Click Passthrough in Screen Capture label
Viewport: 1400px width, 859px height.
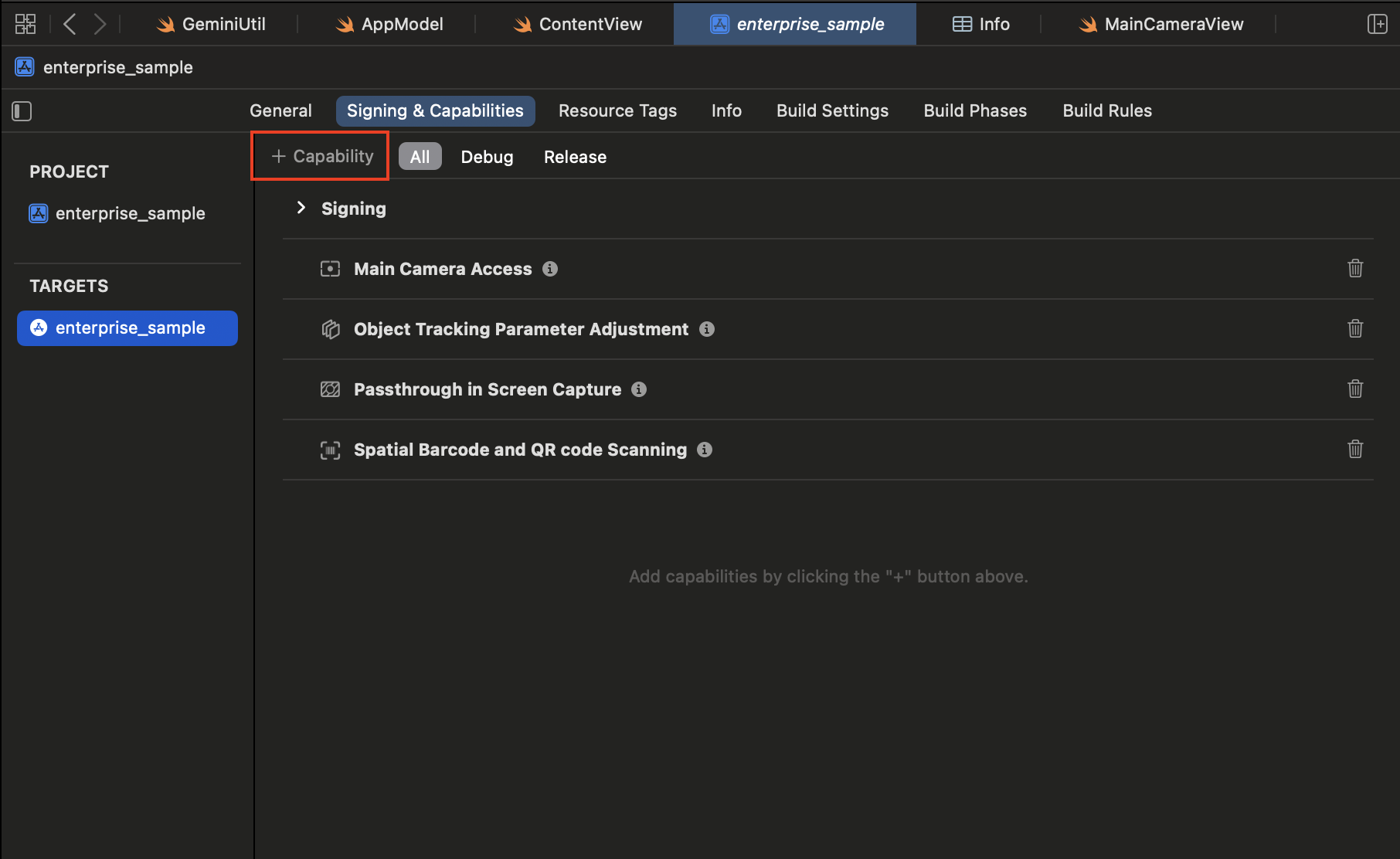point(488,389)
